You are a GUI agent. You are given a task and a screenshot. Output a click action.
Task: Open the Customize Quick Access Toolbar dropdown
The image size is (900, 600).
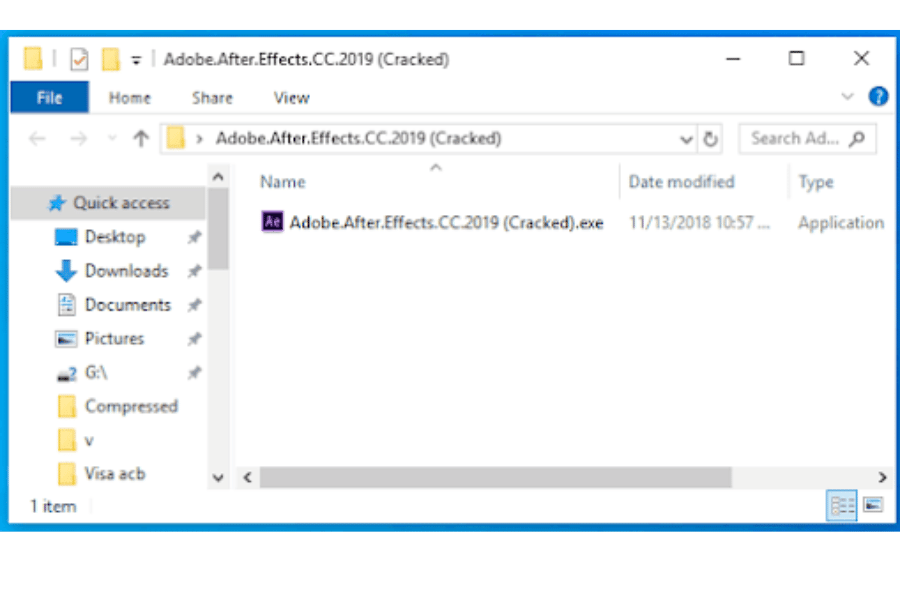pos(136,60)
